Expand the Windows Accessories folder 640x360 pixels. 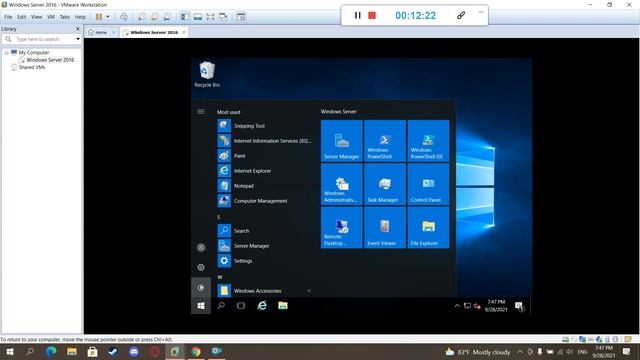coord(264,291)
